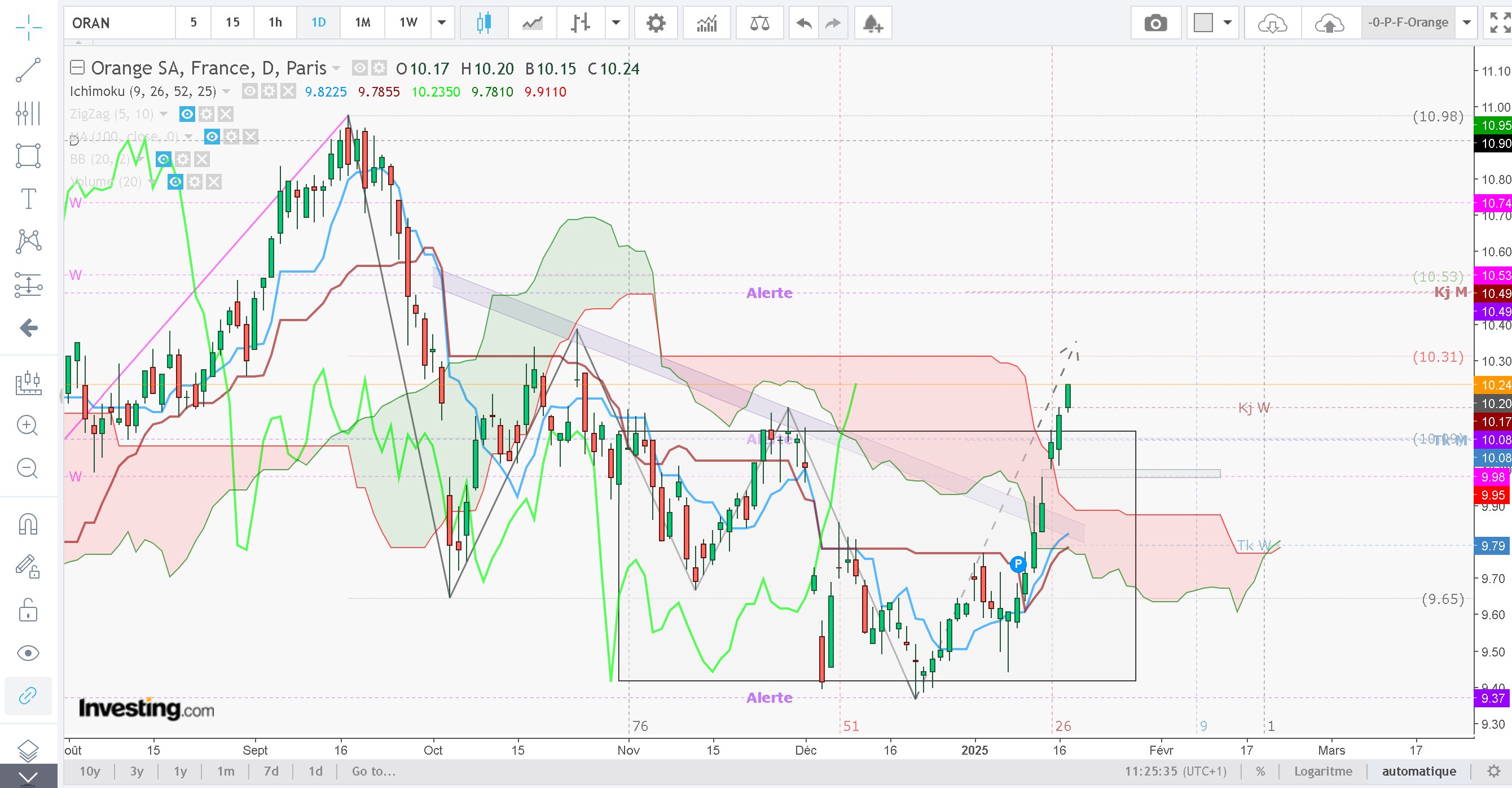Toggle automatique scaling

[1419, 771]
